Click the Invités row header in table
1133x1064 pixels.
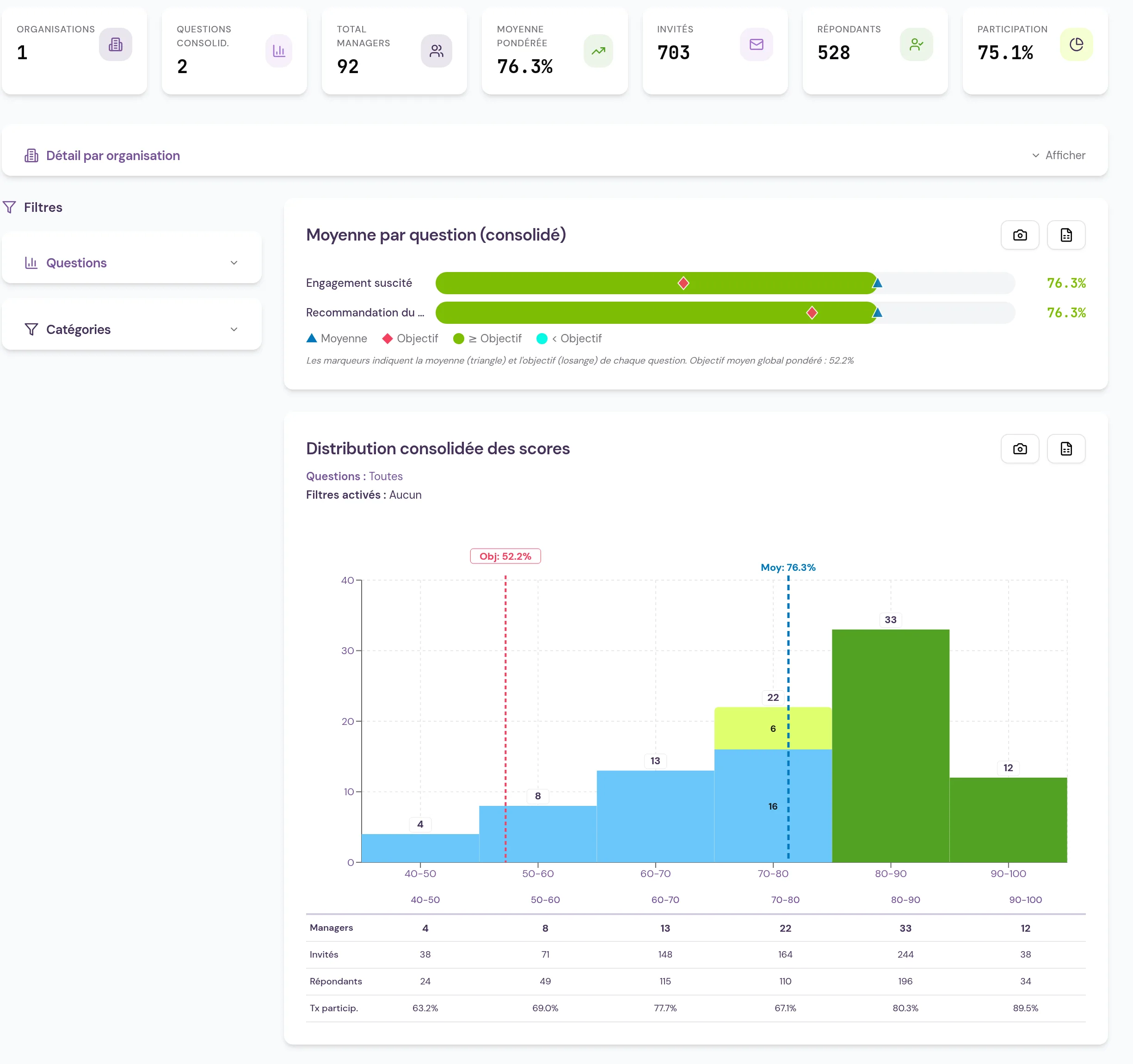324,954
